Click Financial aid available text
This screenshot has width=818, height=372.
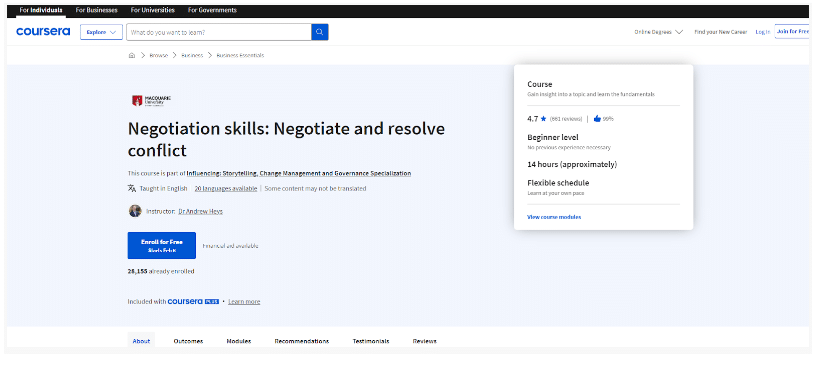(231, 246)
